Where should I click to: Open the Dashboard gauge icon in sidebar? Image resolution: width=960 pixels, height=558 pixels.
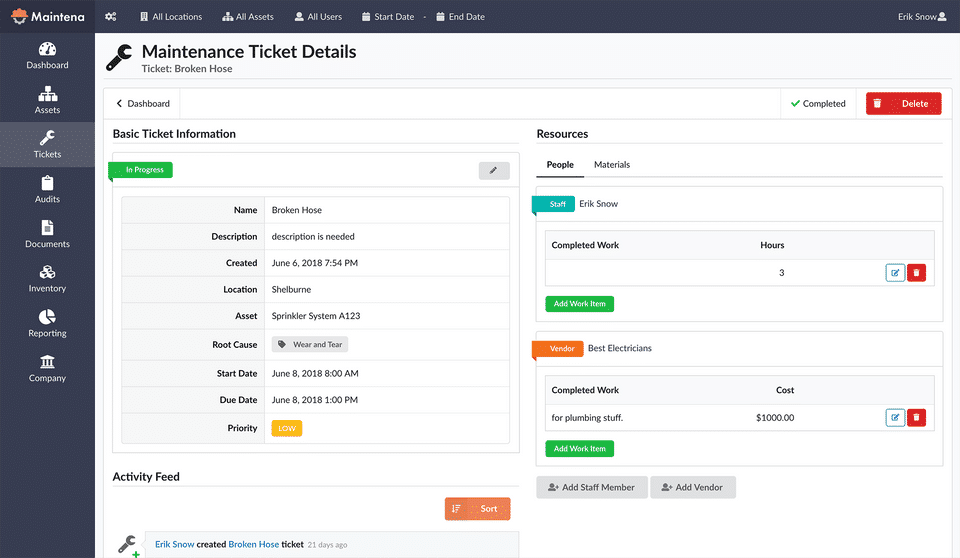(x=47, y=49)
